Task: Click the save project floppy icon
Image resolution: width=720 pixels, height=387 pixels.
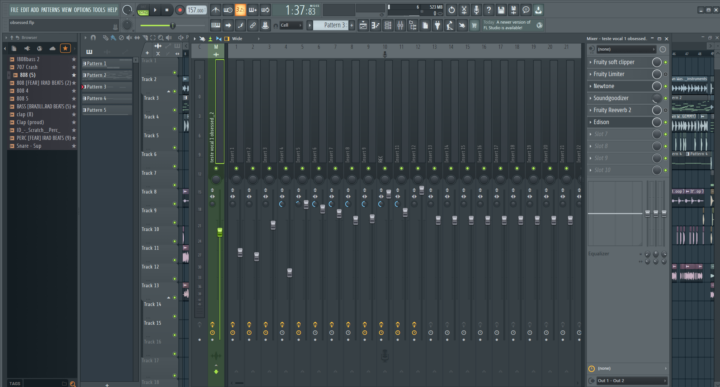Action: [x=501, y=10]
